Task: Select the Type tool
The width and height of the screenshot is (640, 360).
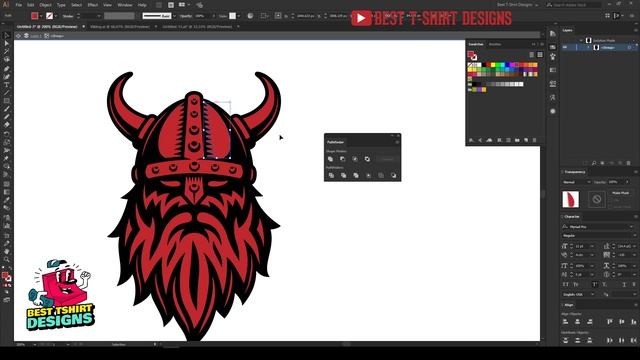Action: 7,85
